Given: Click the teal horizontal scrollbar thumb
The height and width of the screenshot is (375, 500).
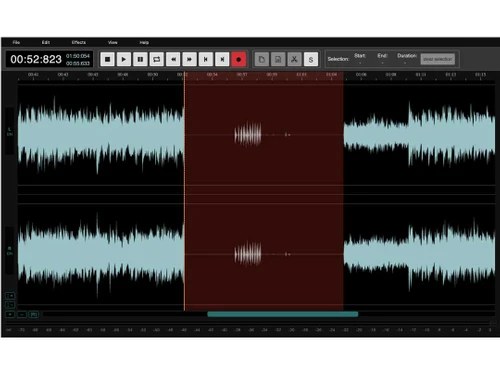Looking at the screenshot, I should [283, 314].
